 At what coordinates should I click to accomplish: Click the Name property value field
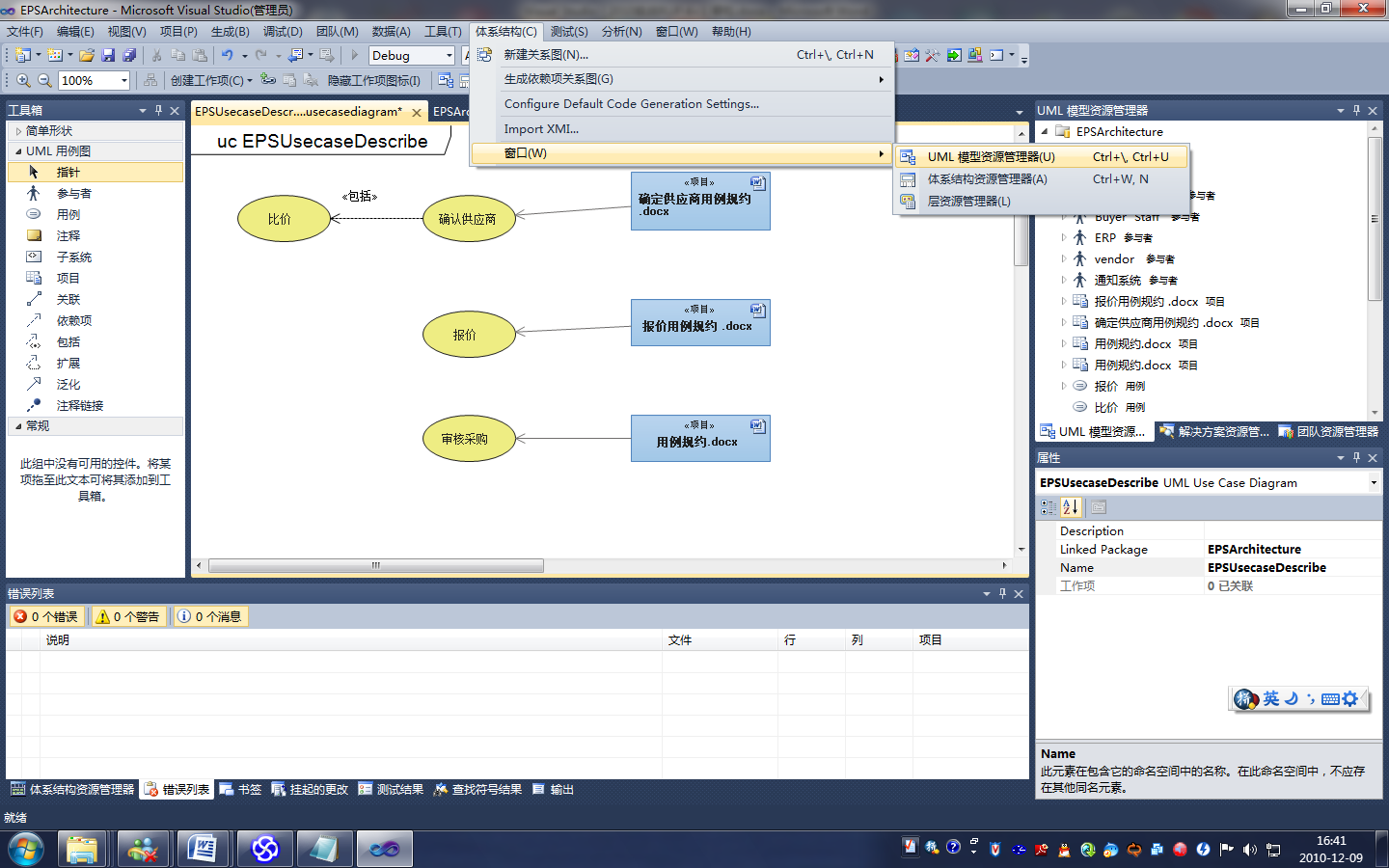[1293, 567]
